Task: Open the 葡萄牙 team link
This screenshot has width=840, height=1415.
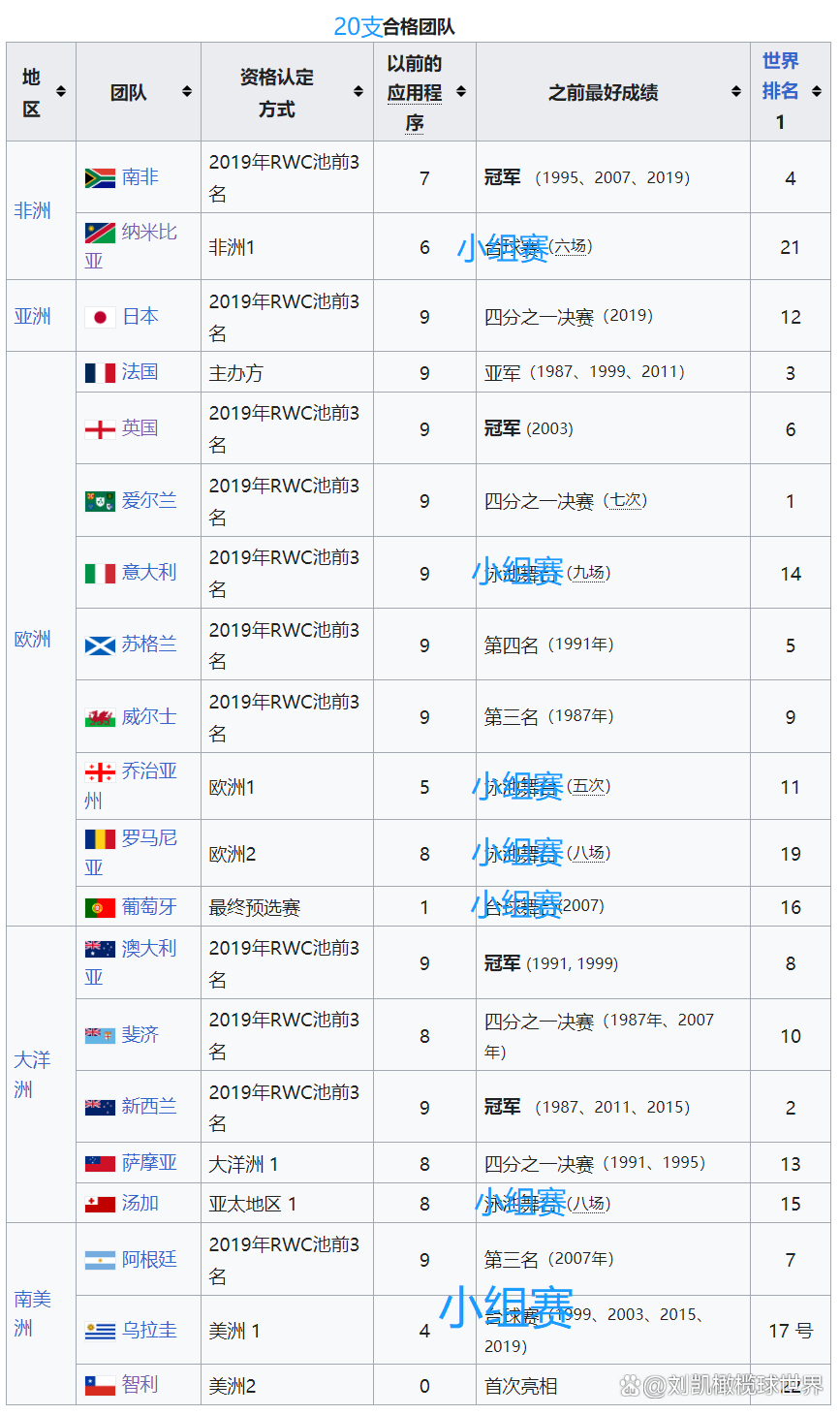Action: 149,906
